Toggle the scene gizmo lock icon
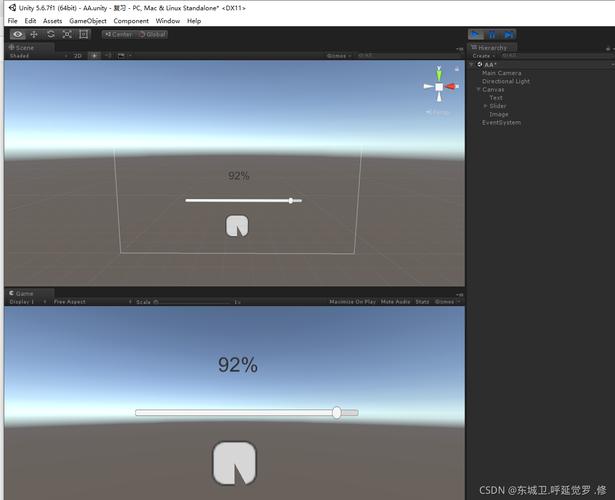 457,69
